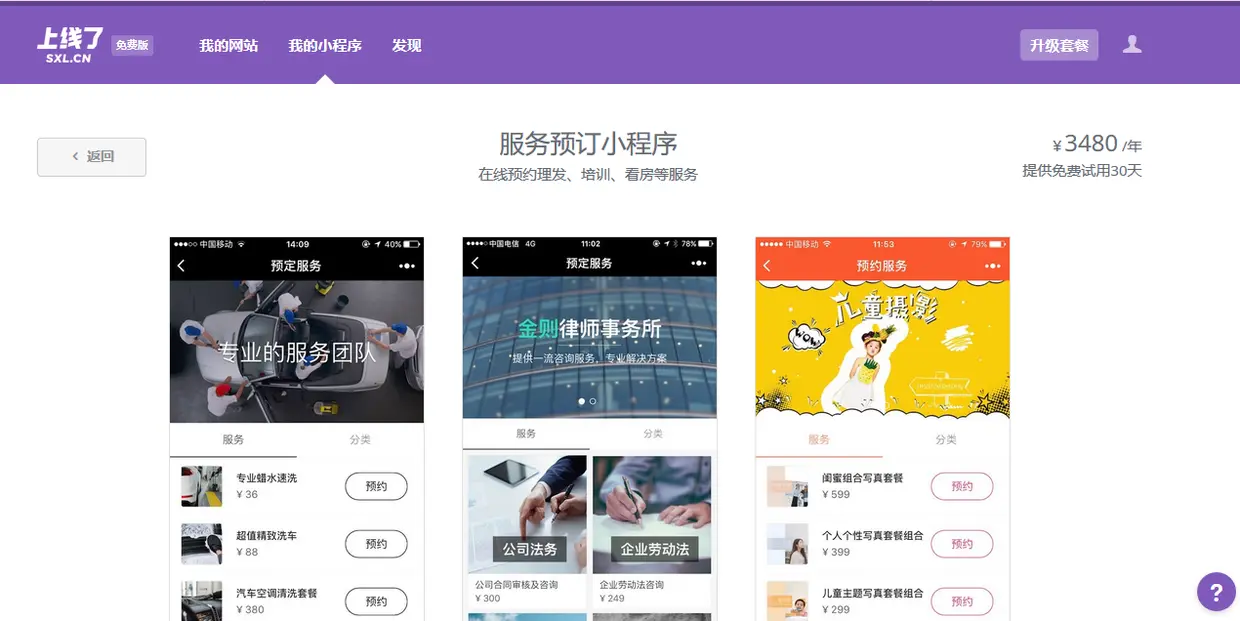Switch to the 我的小程序 tab
The width and height of the screenshot is (1240, 621).
click(x=324, y=45)
